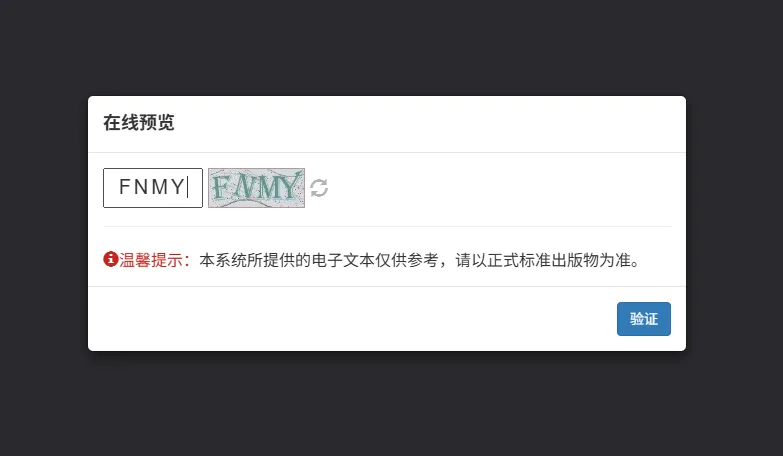Place cursor after the typed Y in the field

(x=187, y=187)
